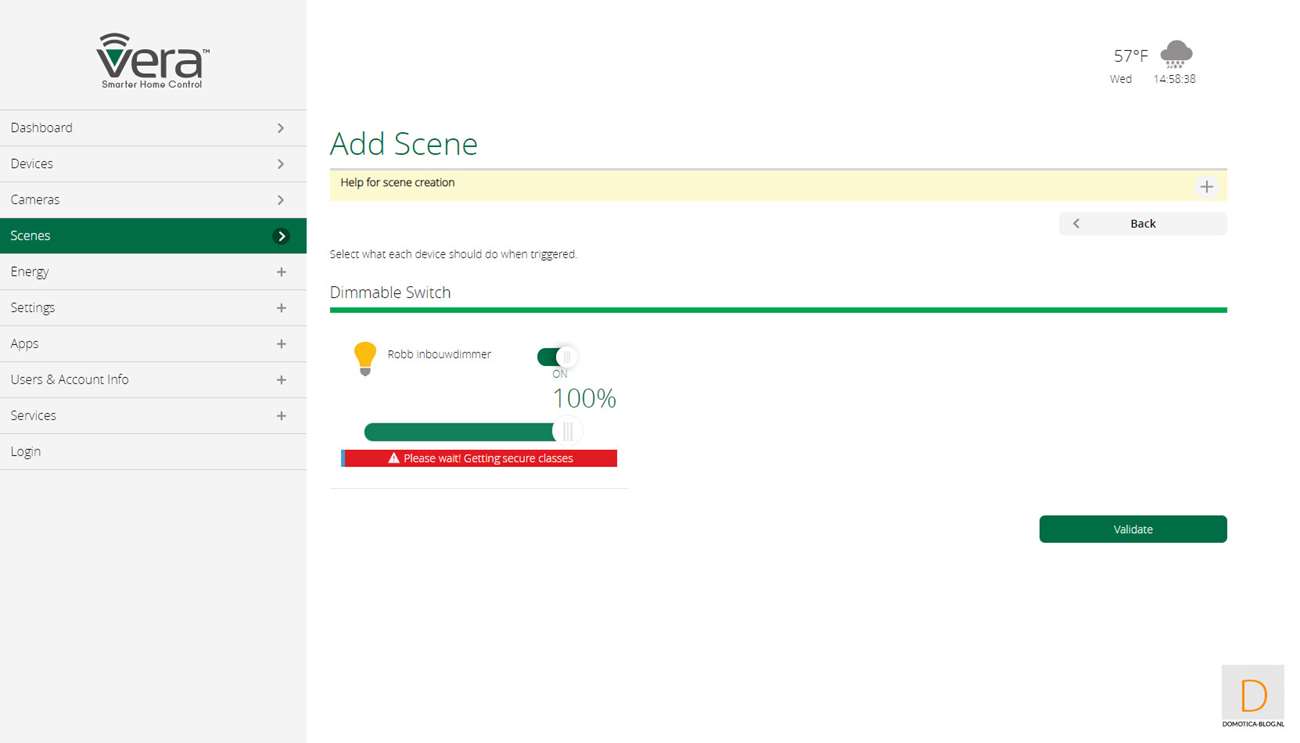Expand the Energy menu section
Screen dimensions: 1300x743
(x=281, y=272)
